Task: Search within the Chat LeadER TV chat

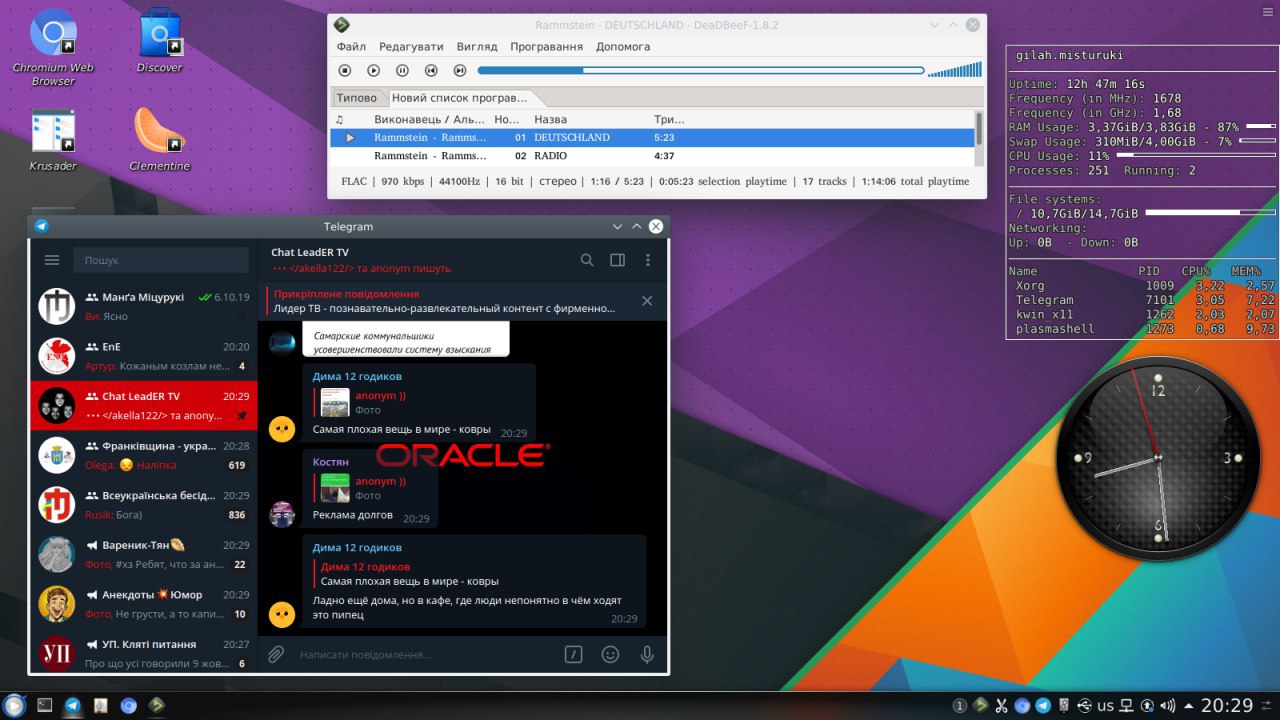Action: (587, 260)
